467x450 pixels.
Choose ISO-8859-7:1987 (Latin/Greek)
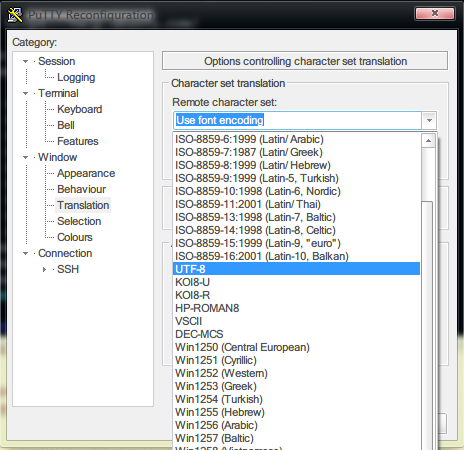(x=297, y=152)
